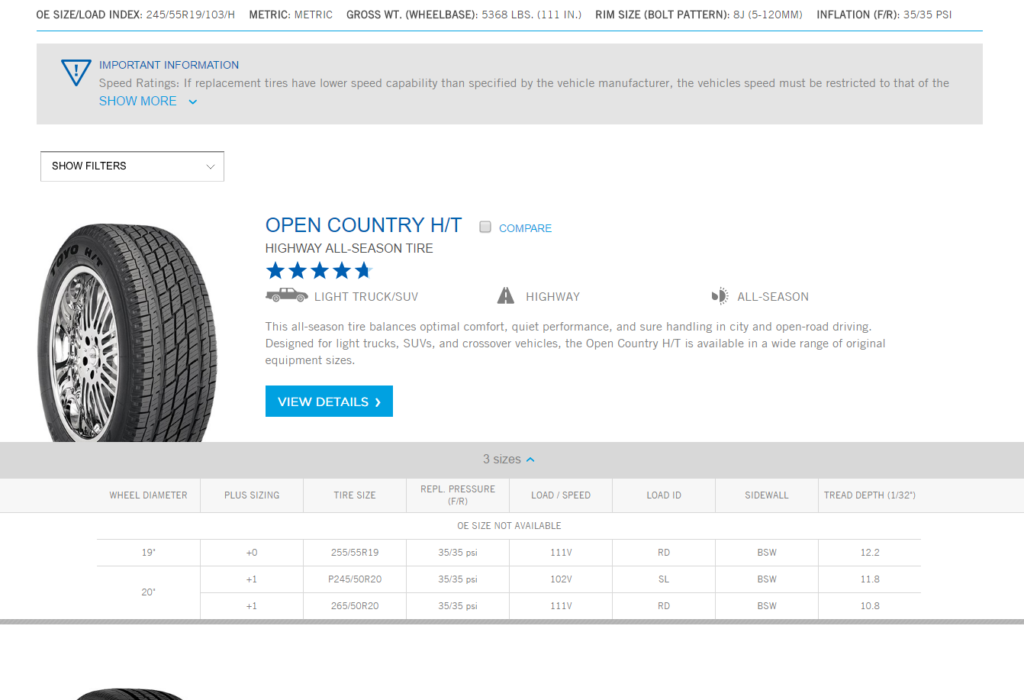Expand the Show More important information link
This screenshot has width=1024, height=700.
click(x=148, y=101)
